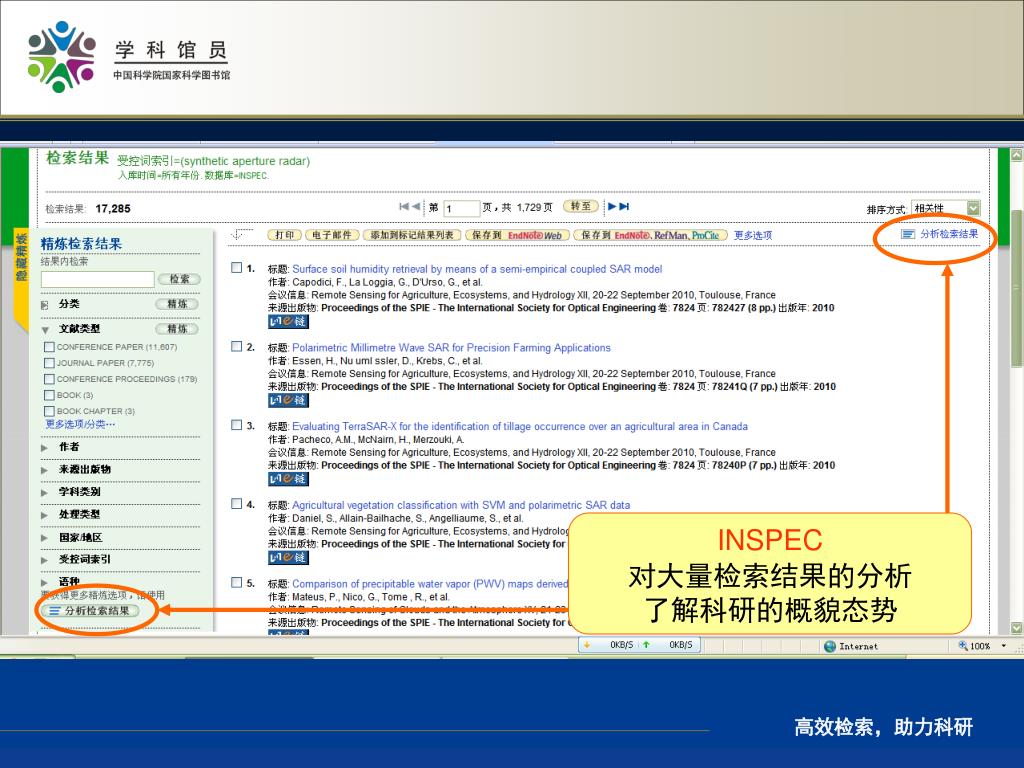Jump to the last results page
The width and height of the screenshot is (1024, 768).
click(x=624, y=206)
